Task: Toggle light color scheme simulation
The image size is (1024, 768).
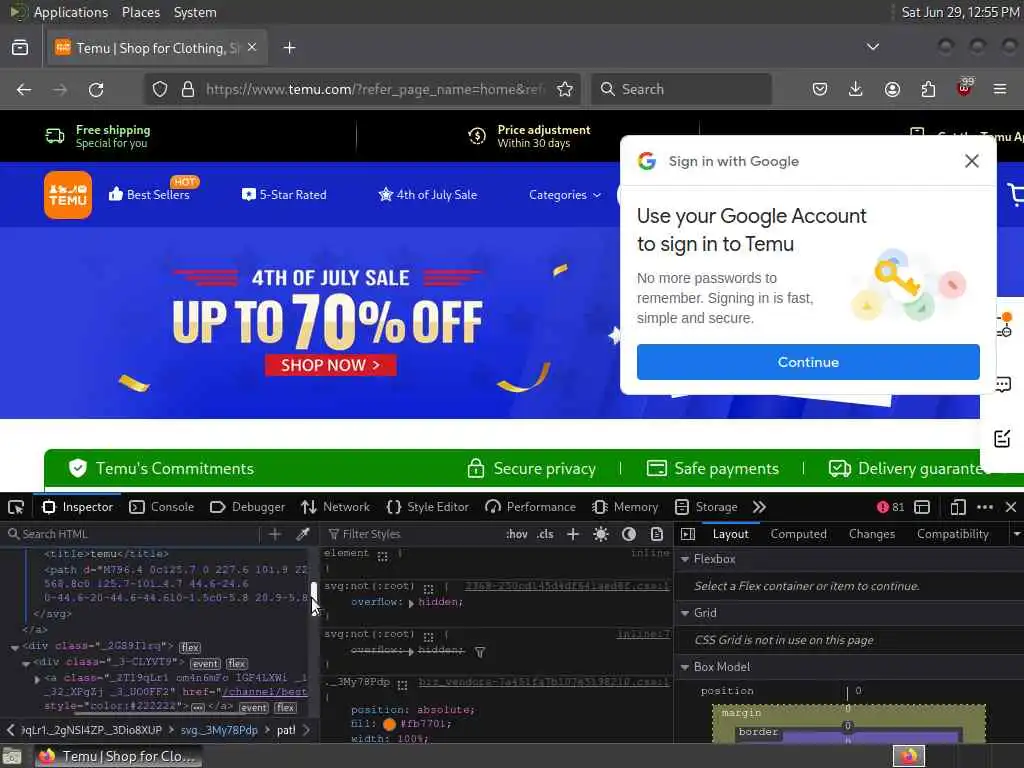Action: click(601, 534)
